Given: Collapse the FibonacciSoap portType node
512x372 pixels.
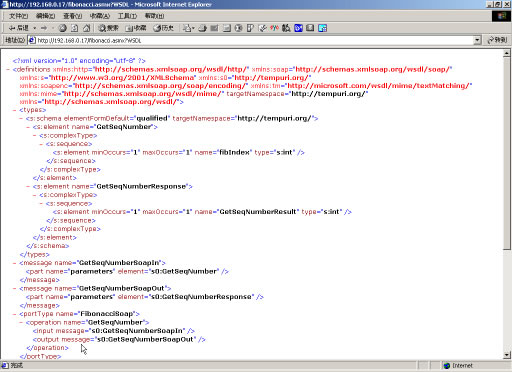Looking at the screenshot, I should click(x=15, y=314).
